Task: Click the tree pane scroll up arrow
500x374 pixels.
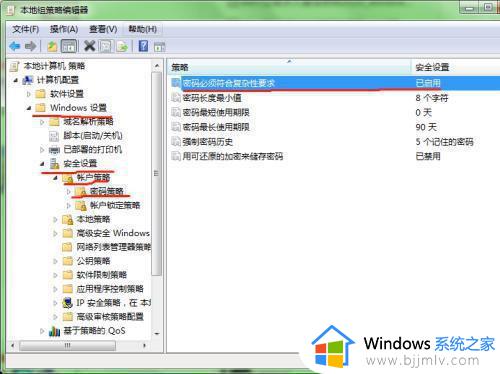Action: coord(157,66)
